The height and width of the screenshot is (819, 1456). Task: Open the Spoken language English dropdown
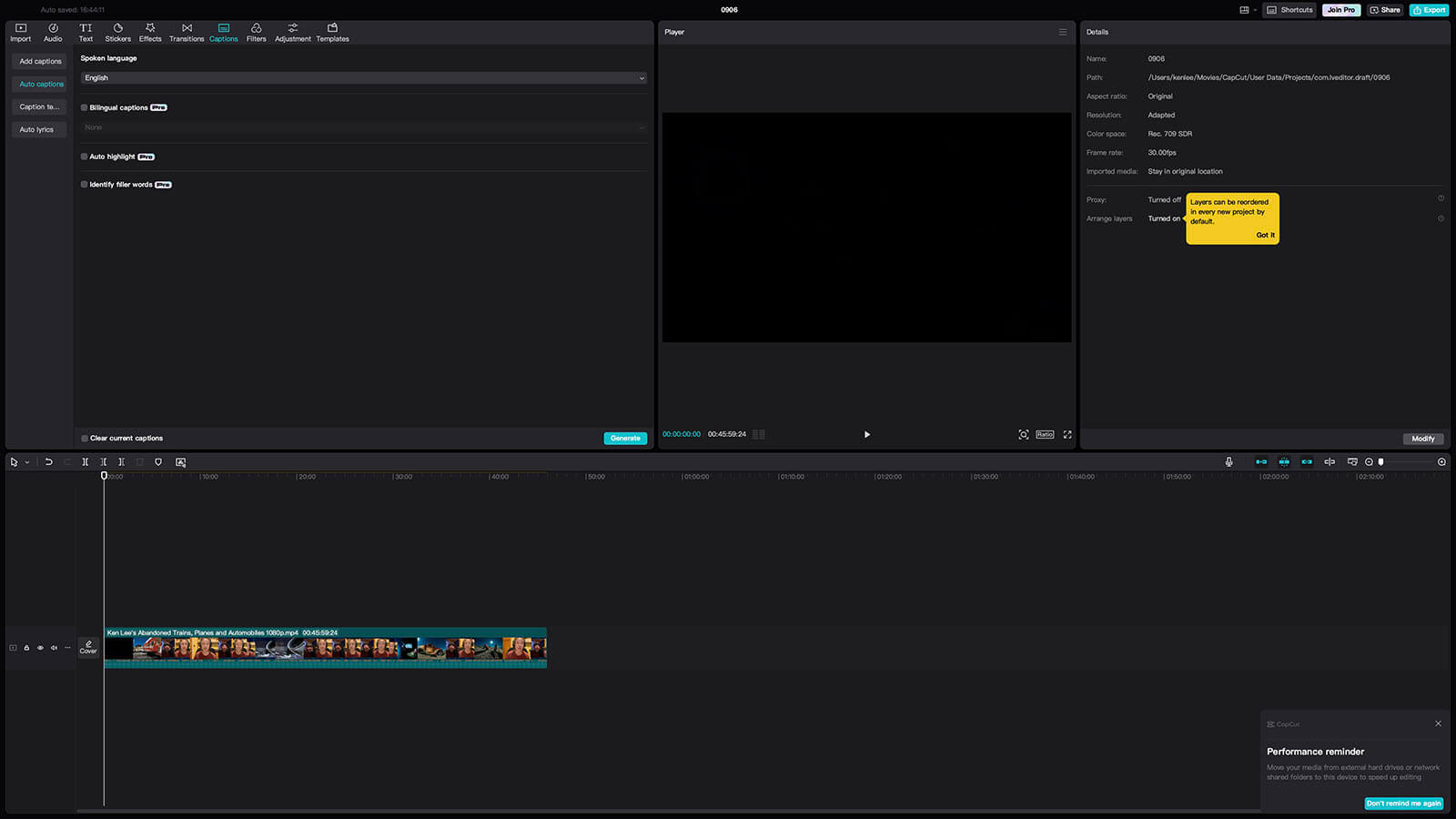click(363, 78)
